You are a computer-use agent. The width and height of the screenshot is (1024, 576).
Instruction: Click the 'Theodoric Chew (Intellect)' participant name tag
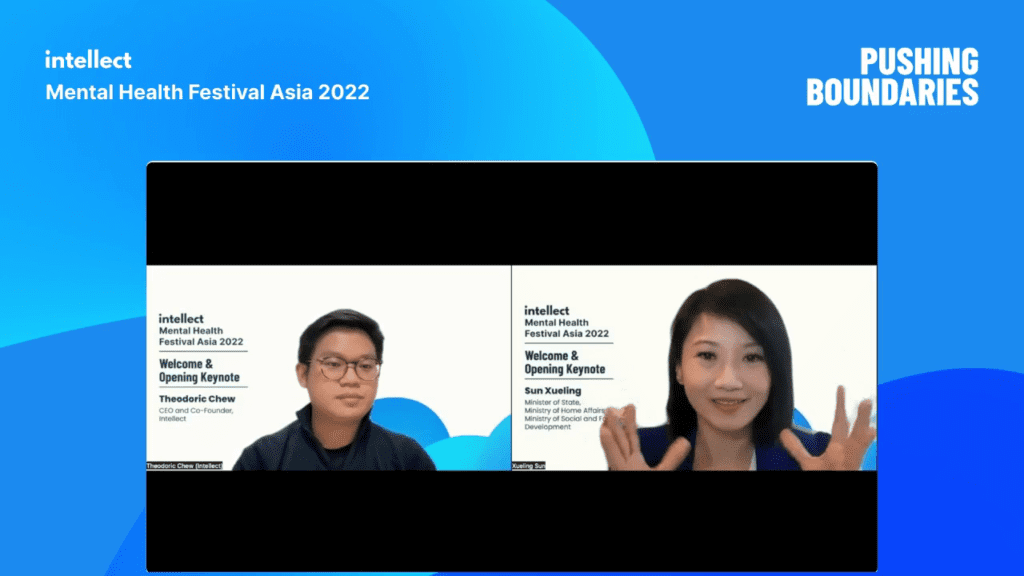tap(184, 466)
